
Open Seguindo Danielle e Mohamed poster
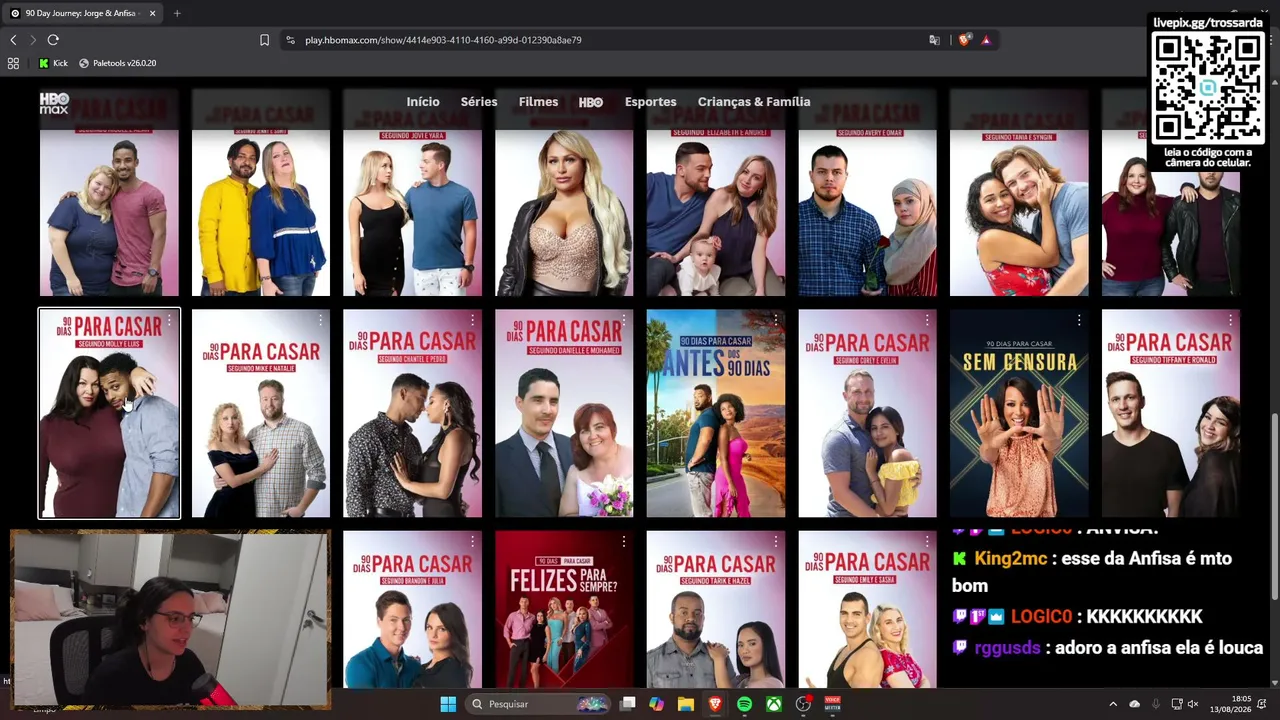(x=564, y=413)
